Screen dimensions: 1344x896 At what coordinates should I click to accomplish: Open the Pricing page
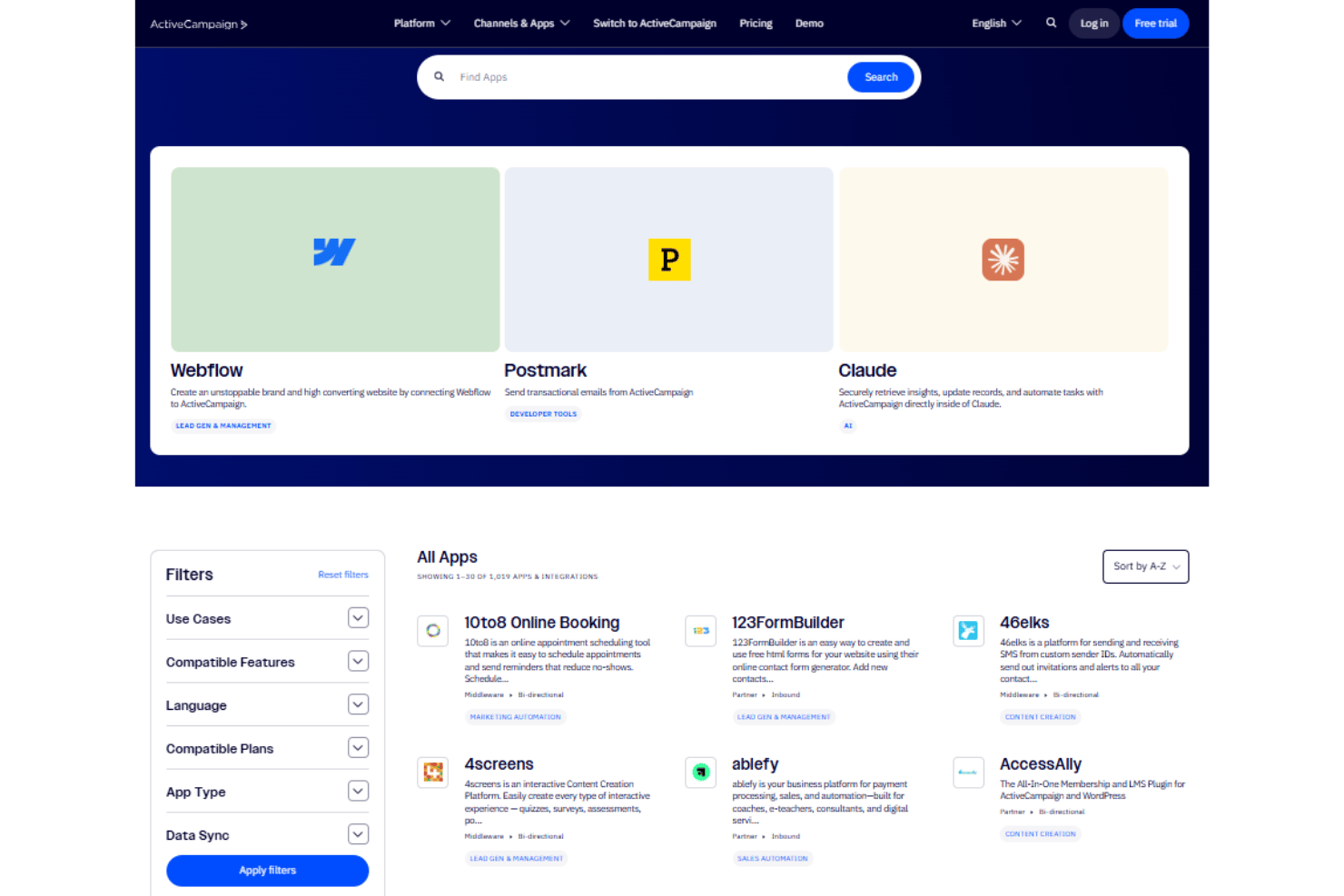pyautogui.click(x=756, y=24)
